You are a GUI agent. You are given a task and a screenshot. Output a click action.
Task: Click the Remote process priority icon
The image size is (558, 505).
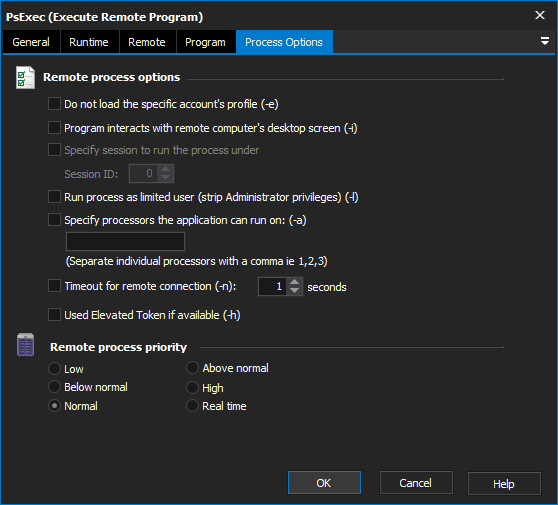(26, 344)
